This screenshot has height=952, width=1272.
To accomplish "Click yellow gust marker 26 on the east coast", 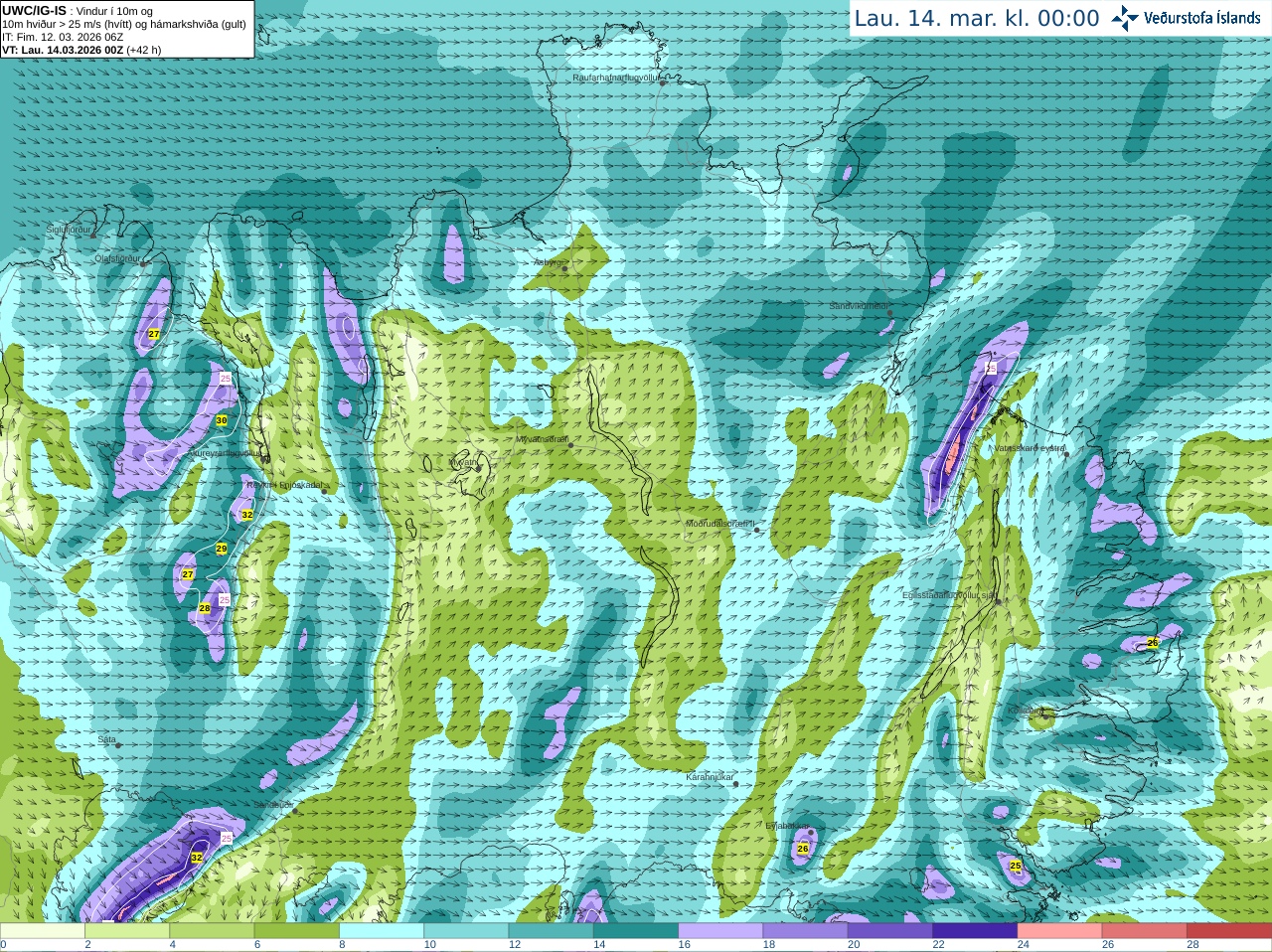I will (1153, 643).
